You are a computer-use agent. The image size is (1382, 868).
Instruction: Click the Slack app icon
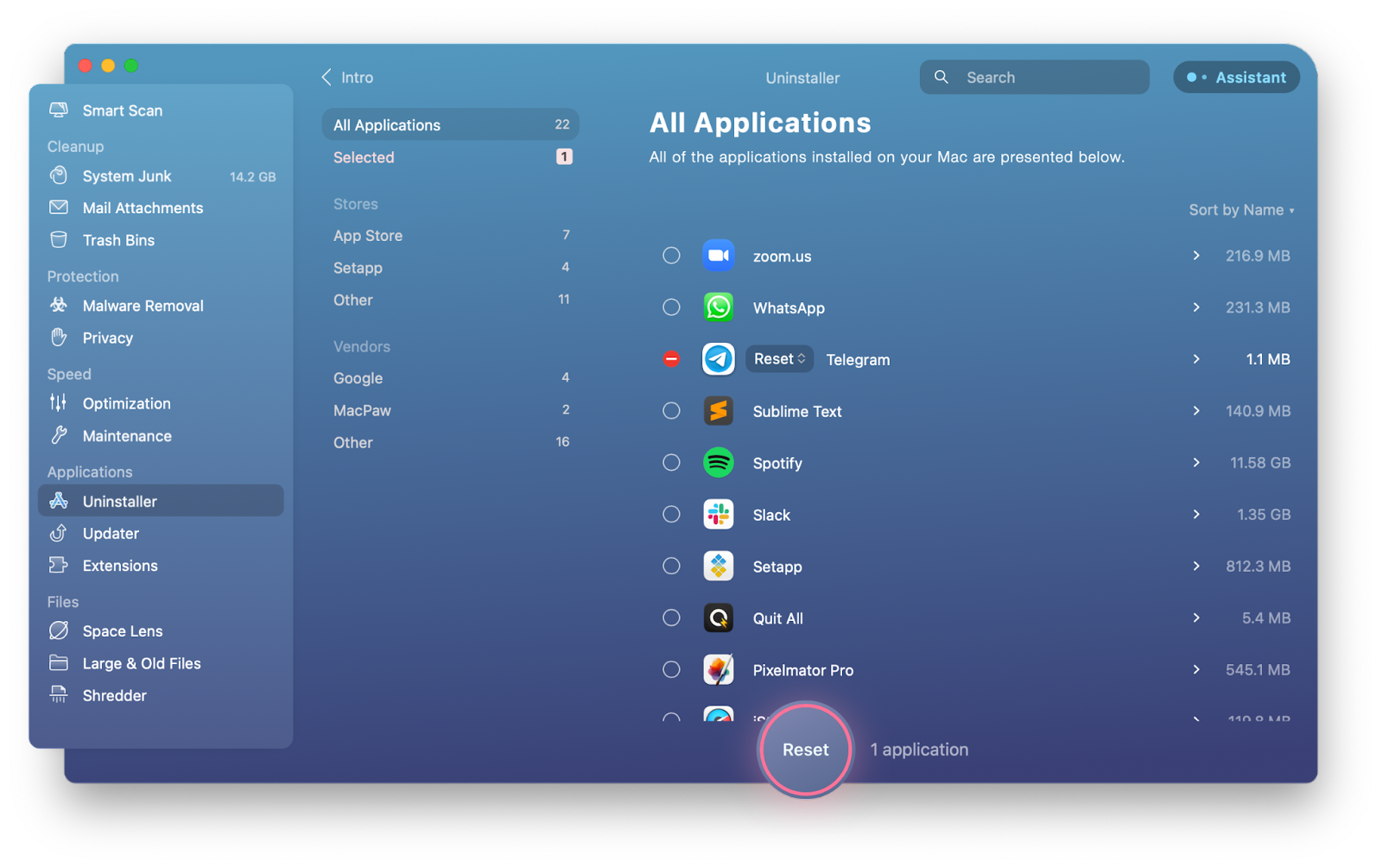click(x=718, y=515)
